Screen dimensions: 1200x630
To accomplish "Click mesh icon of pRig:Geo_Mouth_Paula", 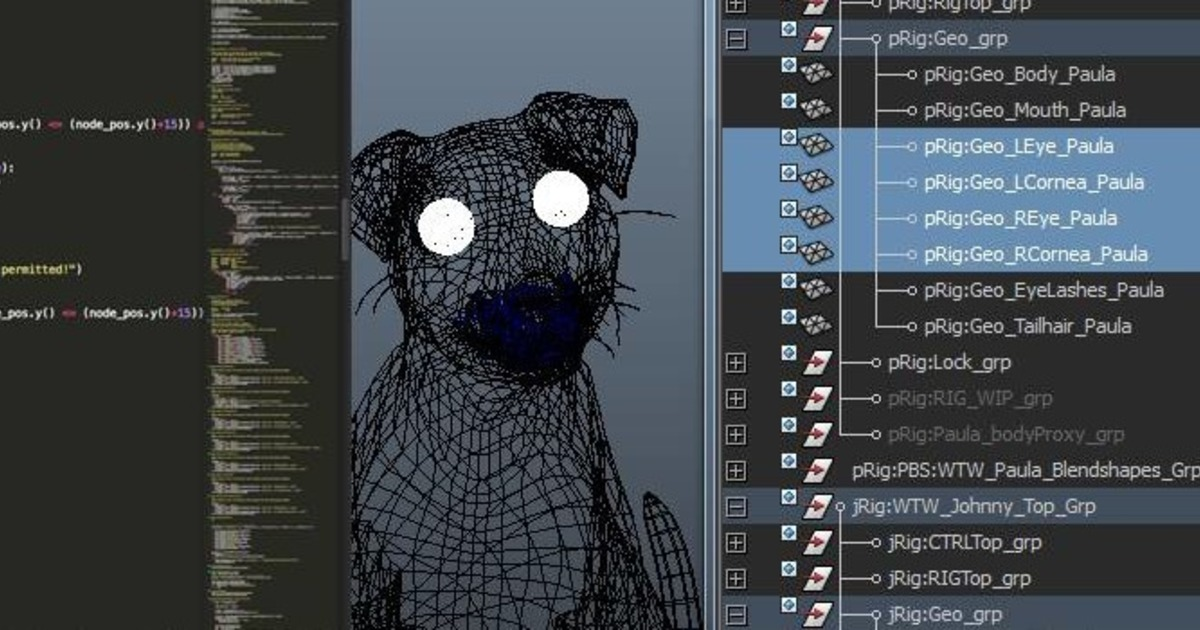I will 818,110.
